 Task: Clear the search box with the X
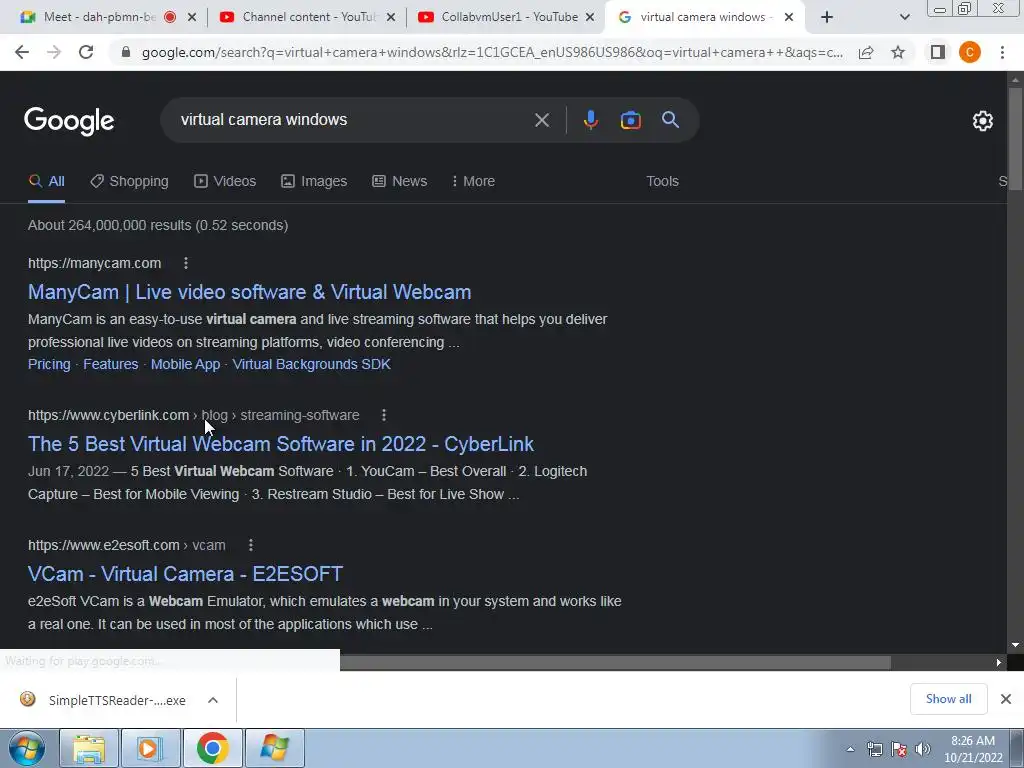point(541,120)
